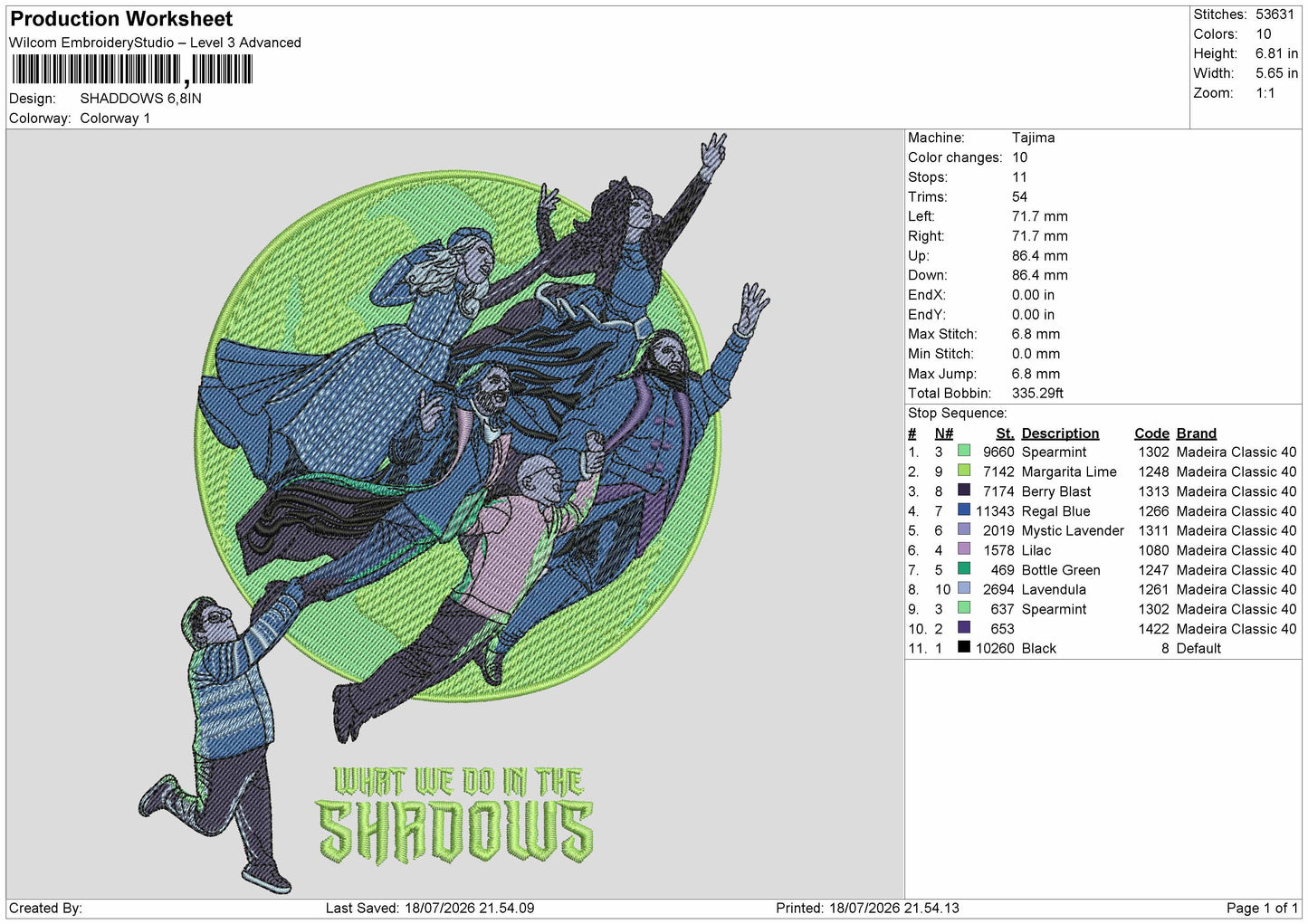1308x924 pixels.
Task: Click the barcode under the header
Action: (x=132, y=70)
